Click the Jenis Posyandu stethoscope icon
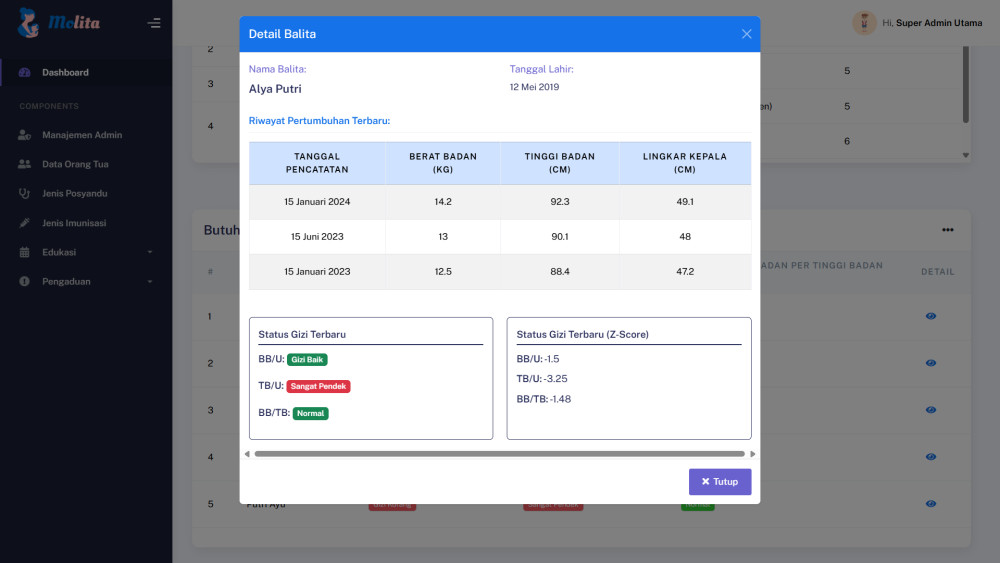1000x563 pixels. click(24, 194)
